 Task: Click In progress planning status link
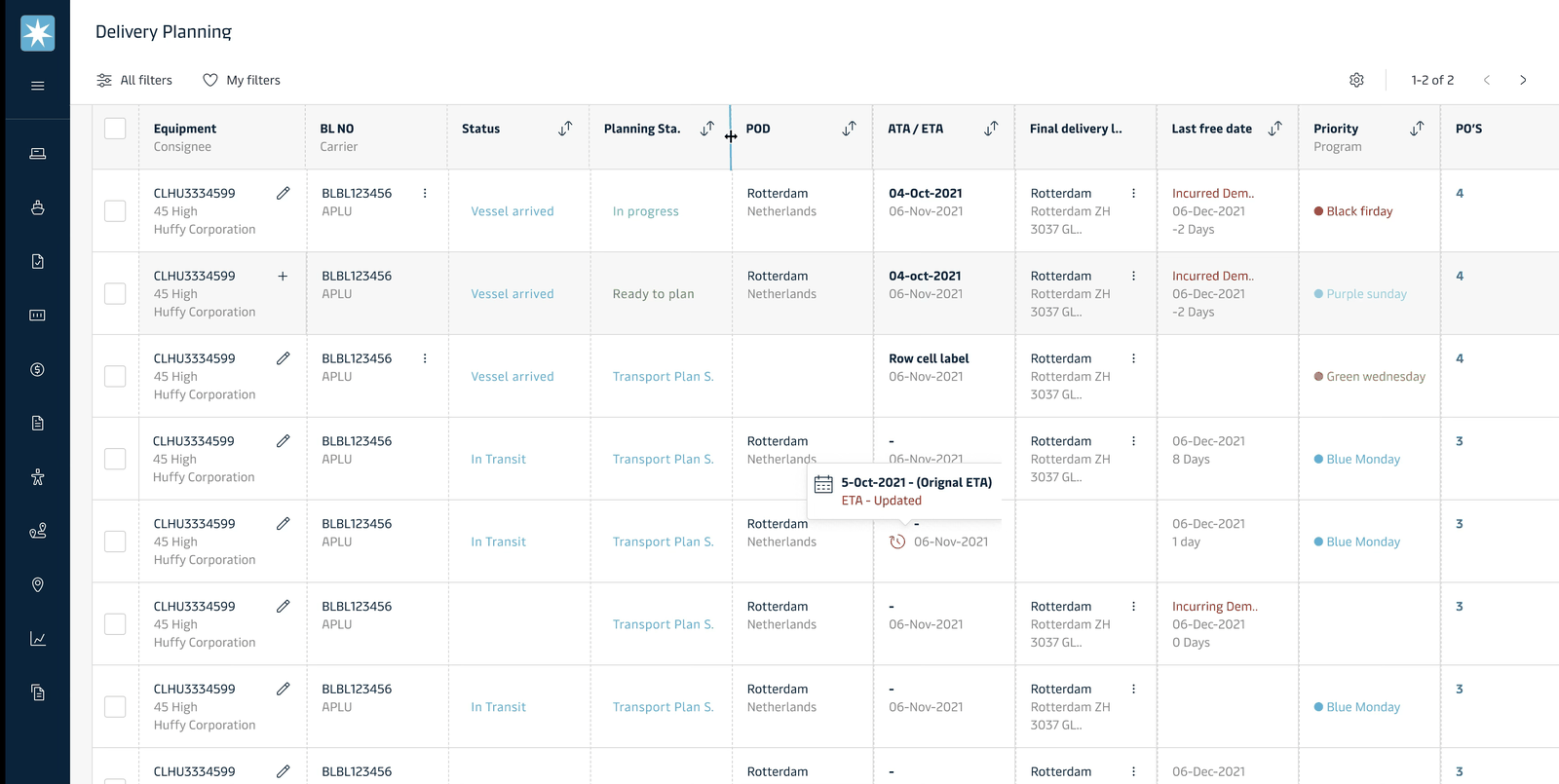646,211
